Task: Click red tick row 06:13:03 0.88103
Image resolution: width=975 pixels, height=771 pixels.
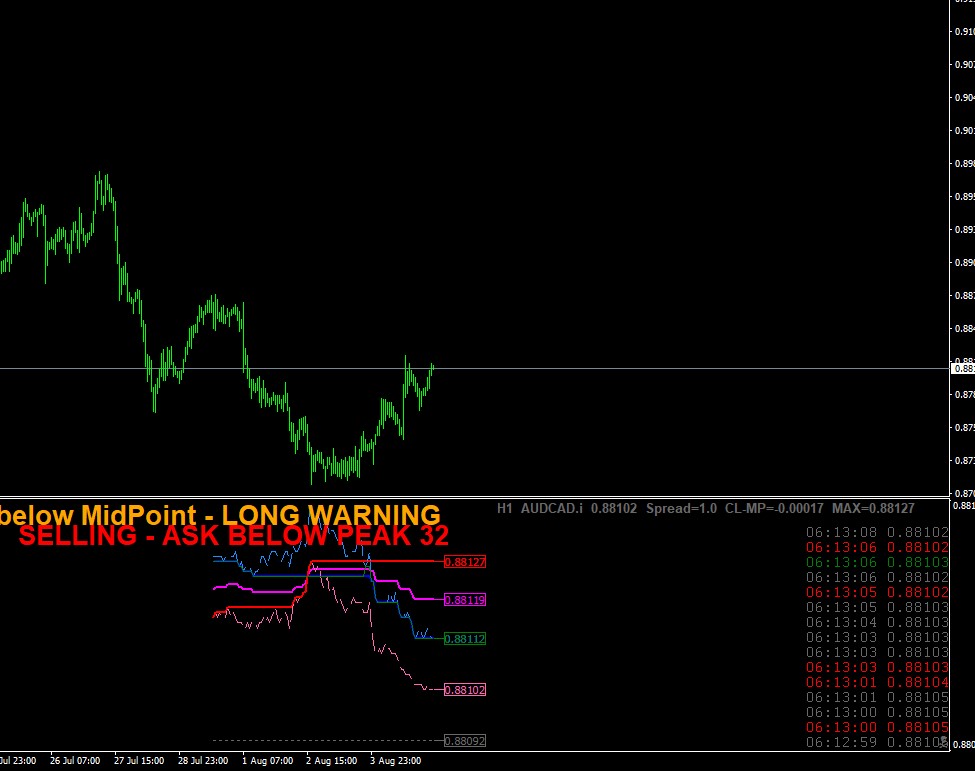Action: click(877, 667)
